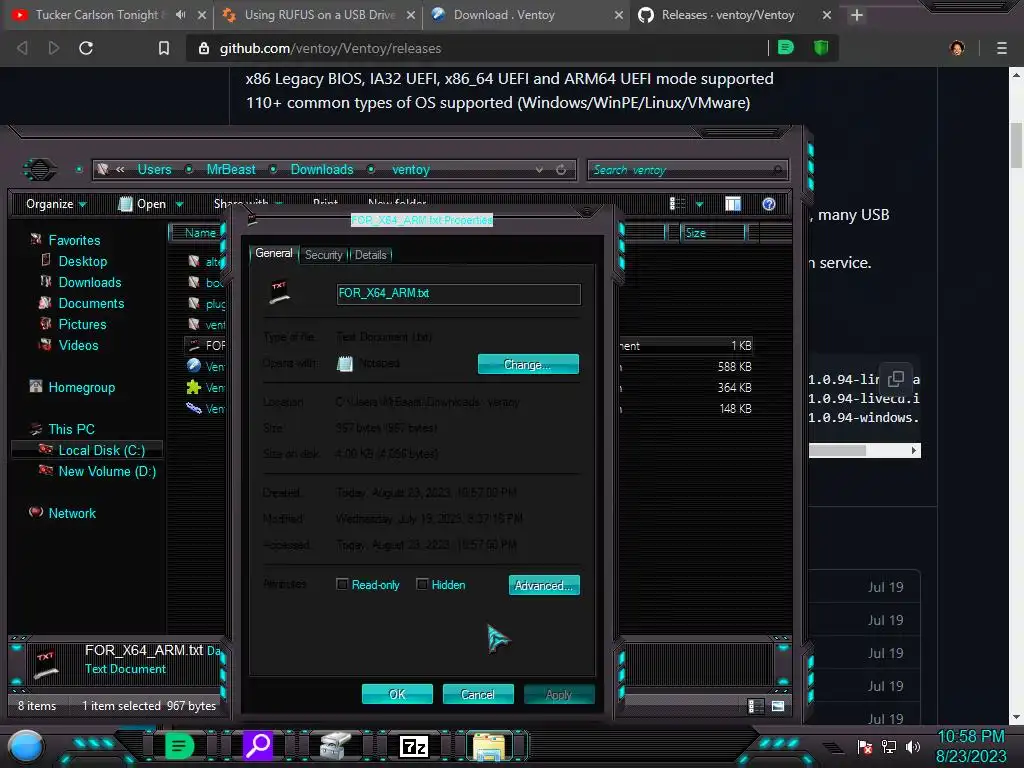Image resolution: width=1024 pixels, height=768 pixels.
Task: Open File Explorer from the taskbar
Action: [x=489, y=747]
